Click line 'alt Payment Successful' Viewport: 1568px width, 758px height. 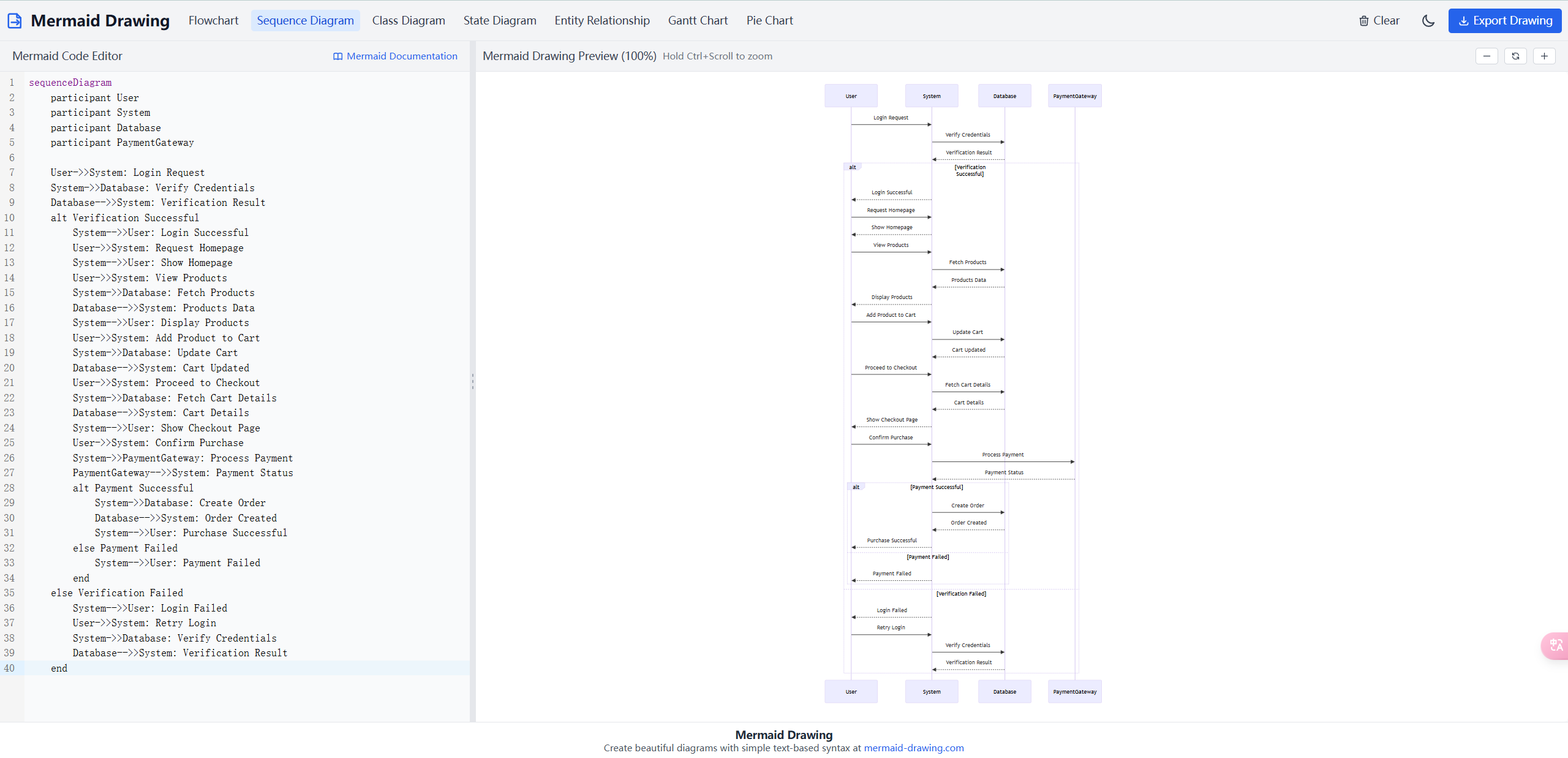(x=133, y=488)
